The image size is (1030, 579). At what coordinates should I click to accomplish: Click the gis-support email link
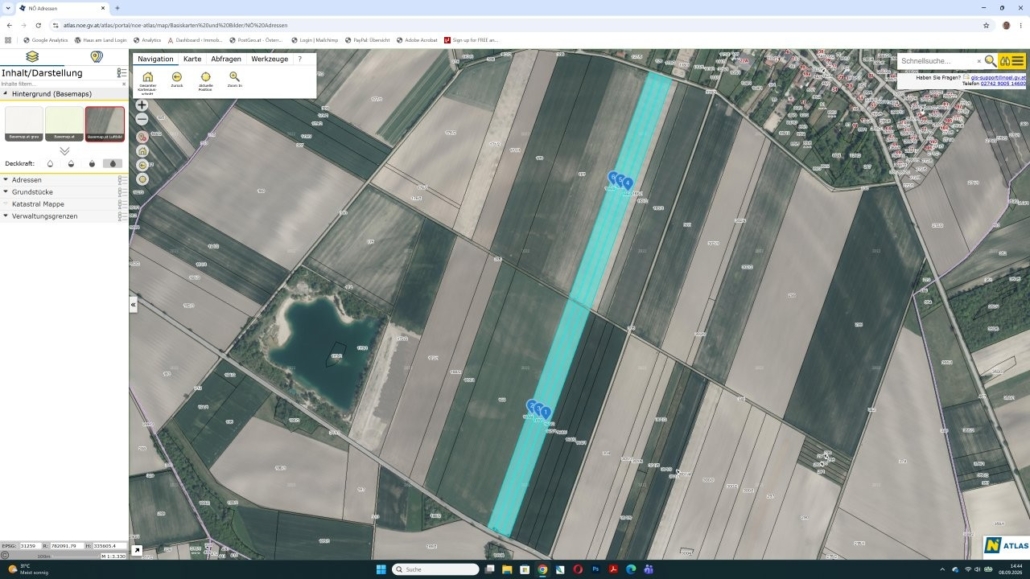click(997, 78)
